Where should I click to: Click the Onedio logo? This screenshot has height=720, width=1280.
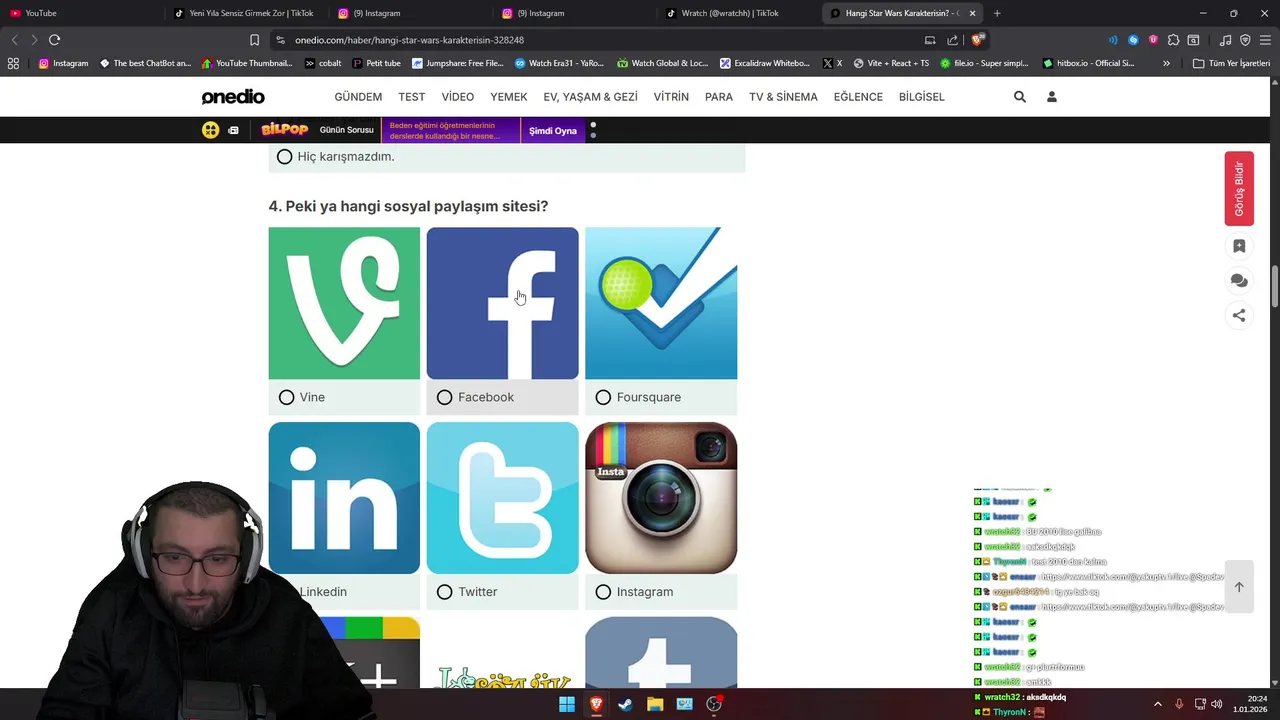click(x=233, y=97)
